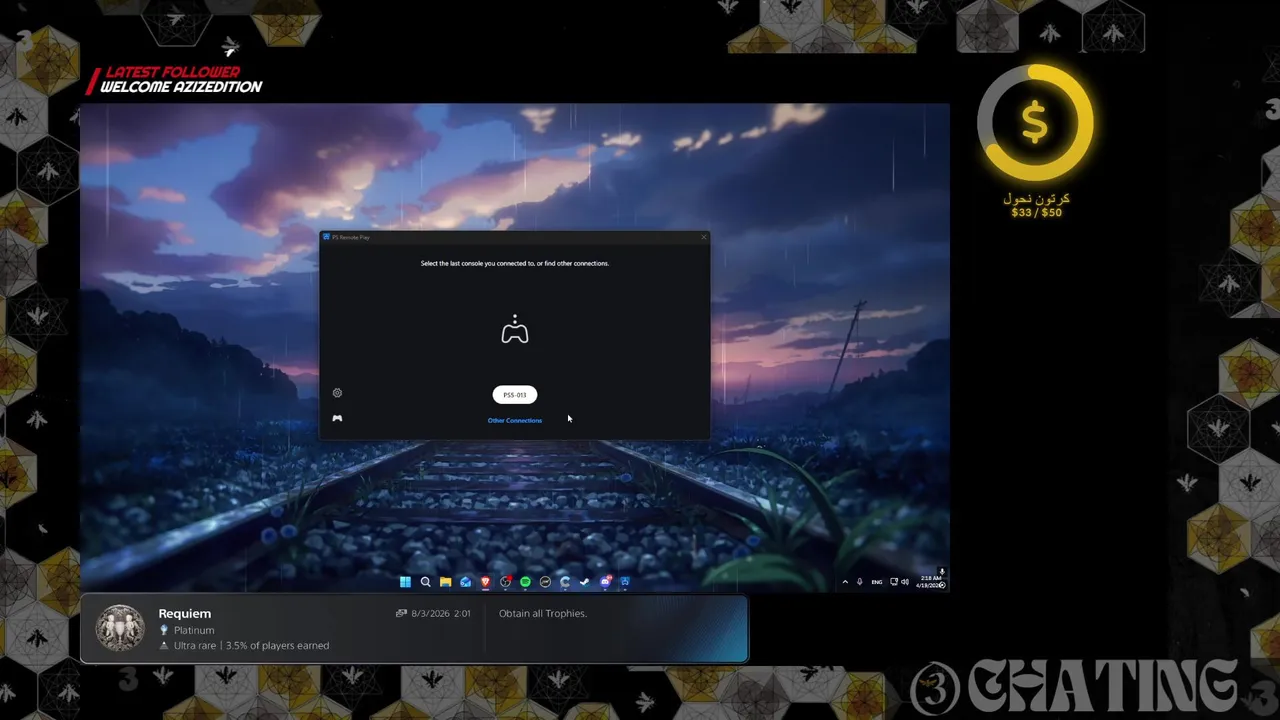Click the LATEST FOLLOWER heading
The height and width of the screenshot is (720, 1280).
[x=173, y=72]
